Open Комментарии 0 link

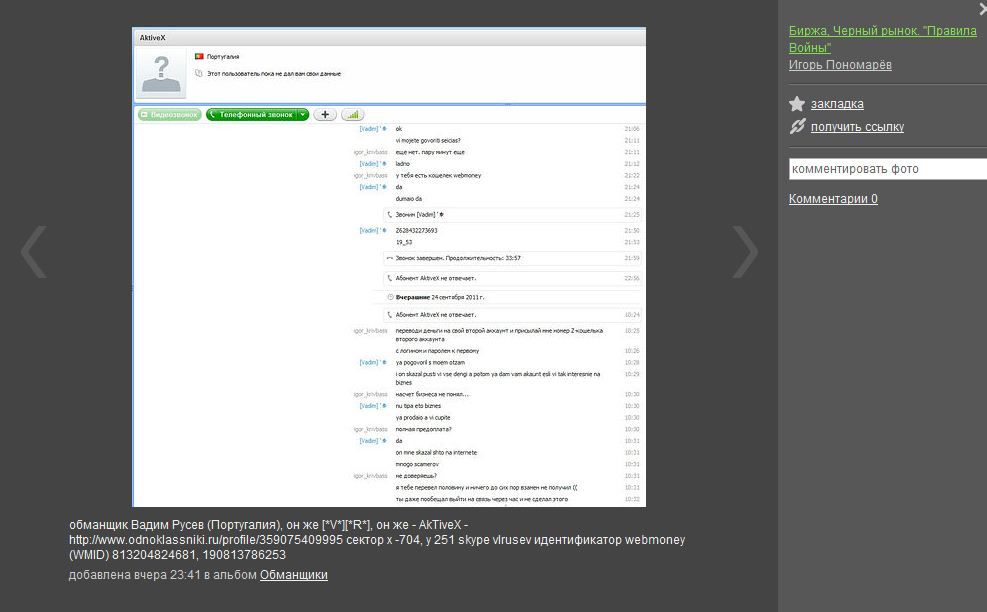tap(833, 199)
